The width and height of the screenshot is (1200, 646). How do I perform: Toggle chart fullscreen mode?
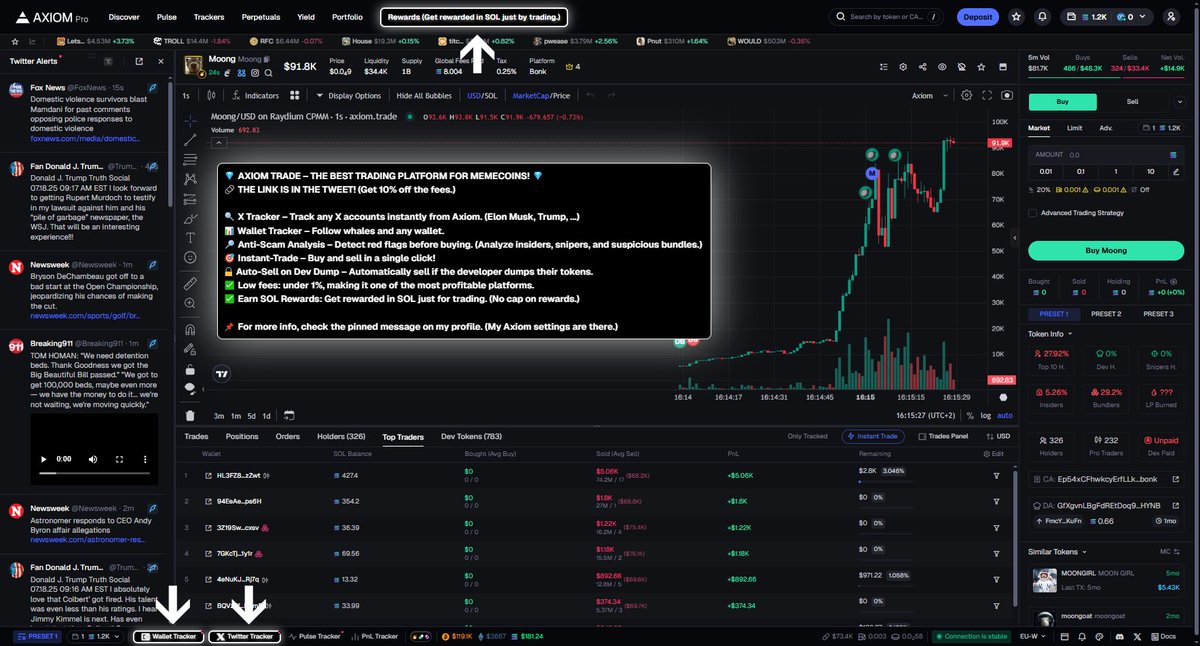988,95
